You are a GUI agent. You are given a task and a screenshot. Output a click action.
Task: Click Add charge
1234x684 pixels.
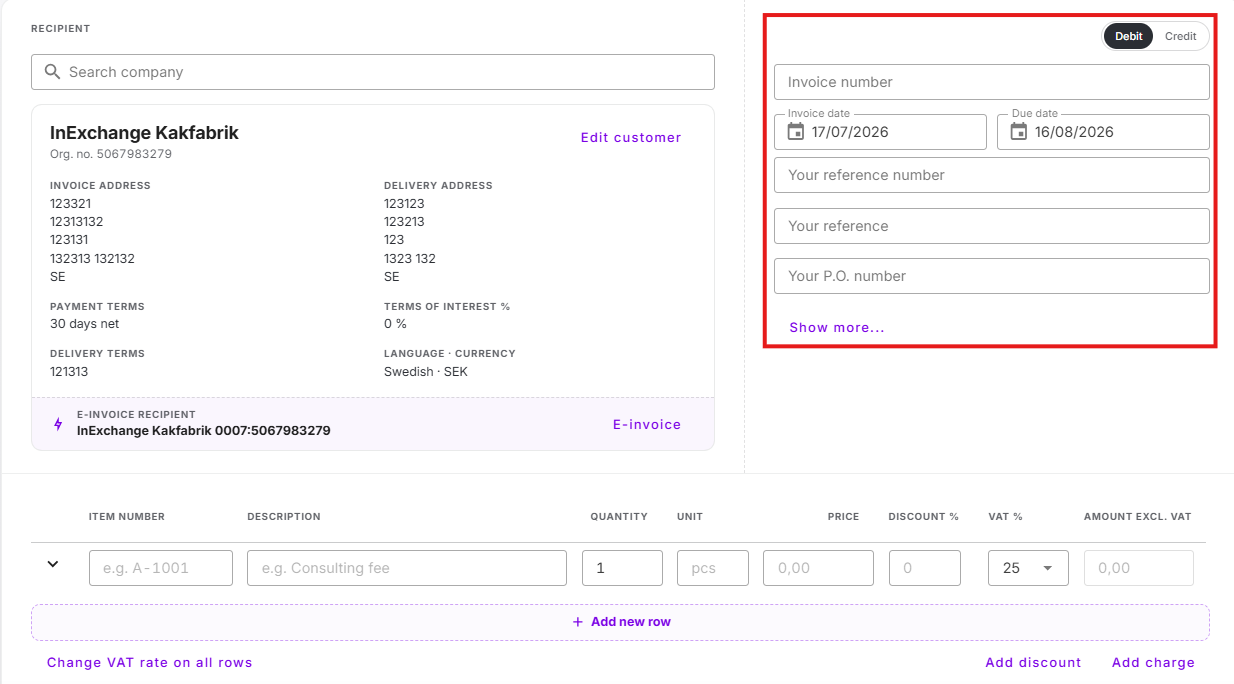coord(1153,663)
